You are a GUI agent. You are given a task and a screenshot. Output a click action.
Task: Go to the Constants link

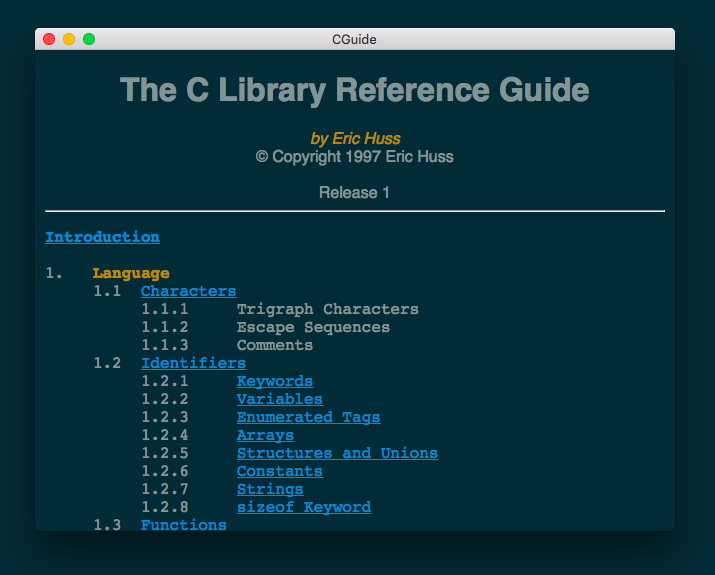(280, 471)
